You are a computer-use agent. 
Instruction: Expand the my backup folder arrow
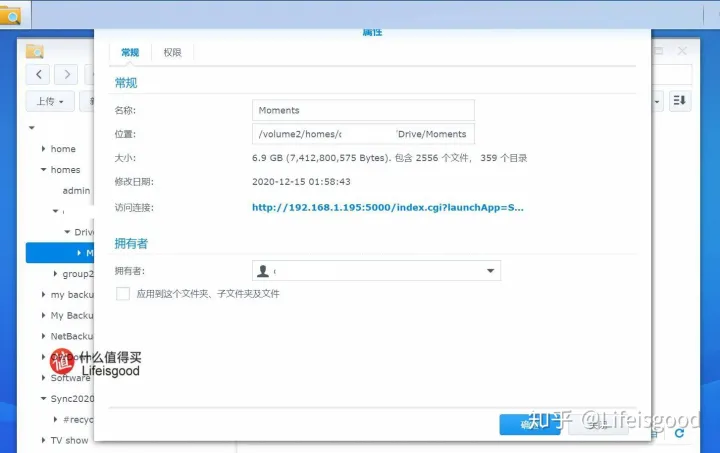(x=43, y=294)
